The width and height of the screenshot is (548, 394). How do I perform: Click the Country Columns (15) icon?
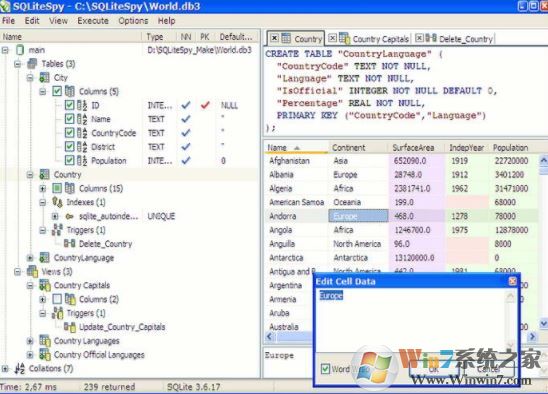tap(70, 188)
